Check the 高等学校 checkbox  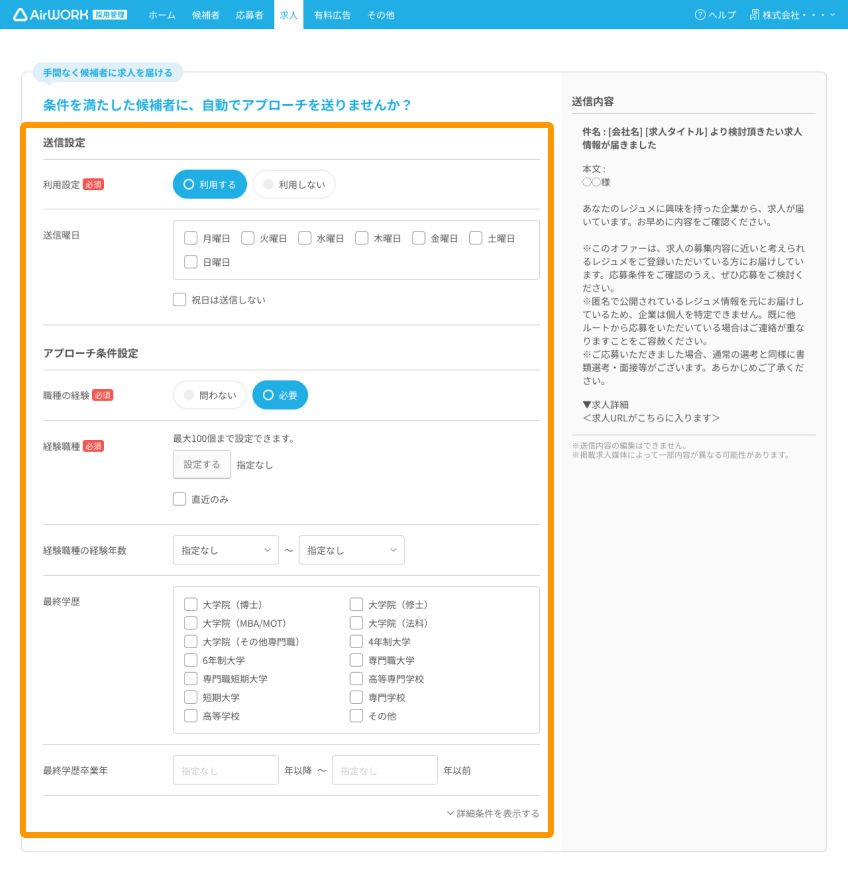(191, 716)
